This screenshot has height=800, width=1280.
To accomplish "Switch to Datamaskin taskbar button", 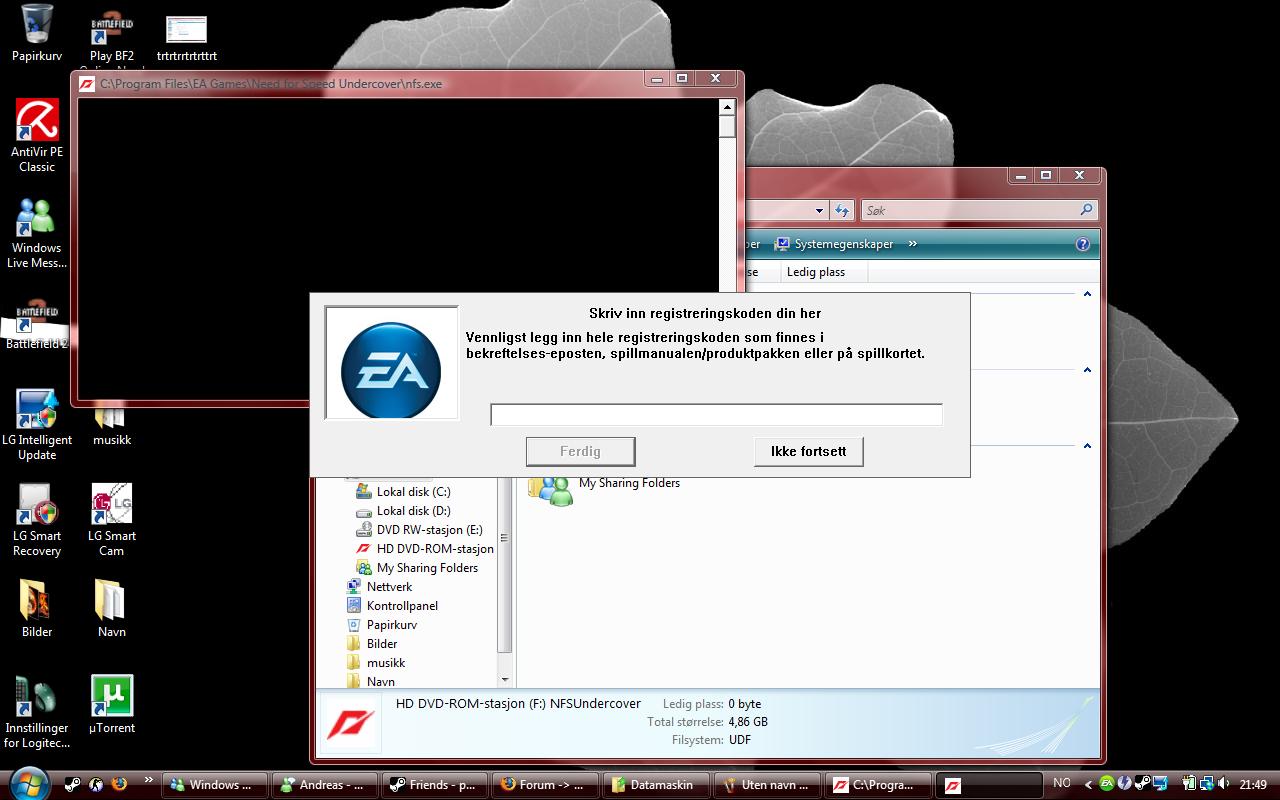I will tap(656, 785).
